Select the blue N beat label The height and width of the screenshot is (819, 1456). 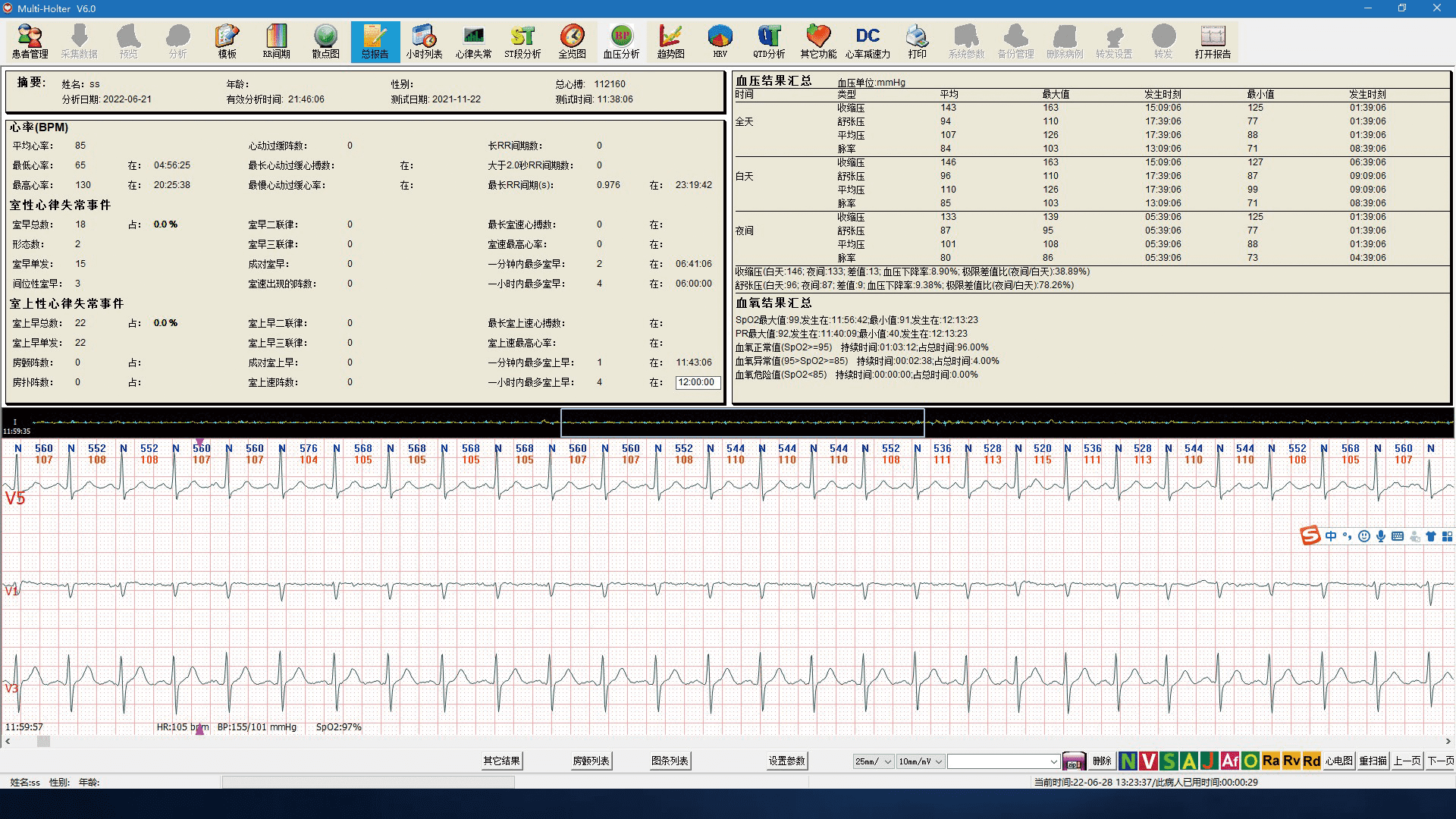pyautogui.click(x=1128, y=761)
